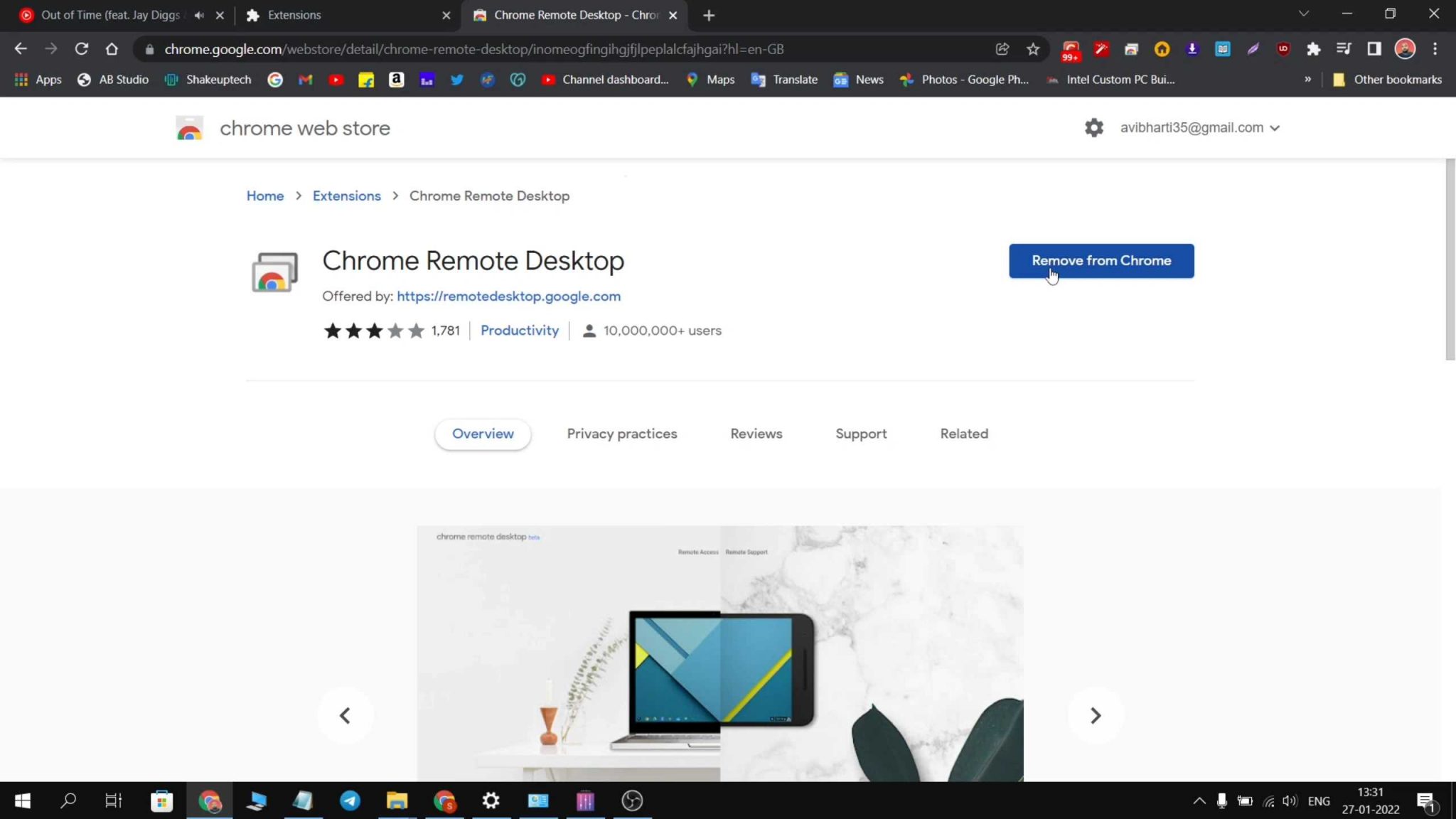Advance the screenshot carousel with right arrow

click(x=1096, y=715)
